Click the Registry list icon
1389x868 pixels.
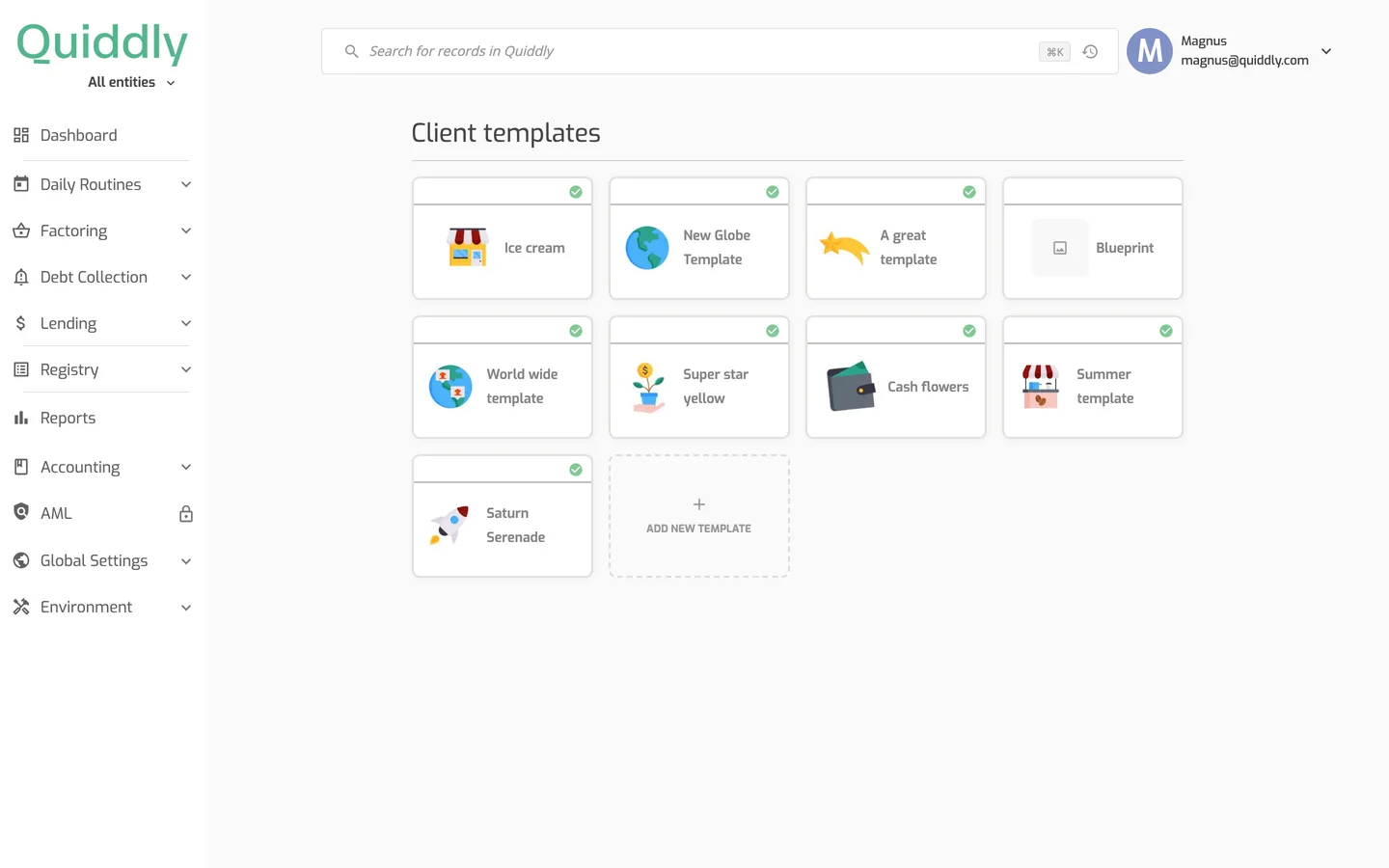pos(21,369)
